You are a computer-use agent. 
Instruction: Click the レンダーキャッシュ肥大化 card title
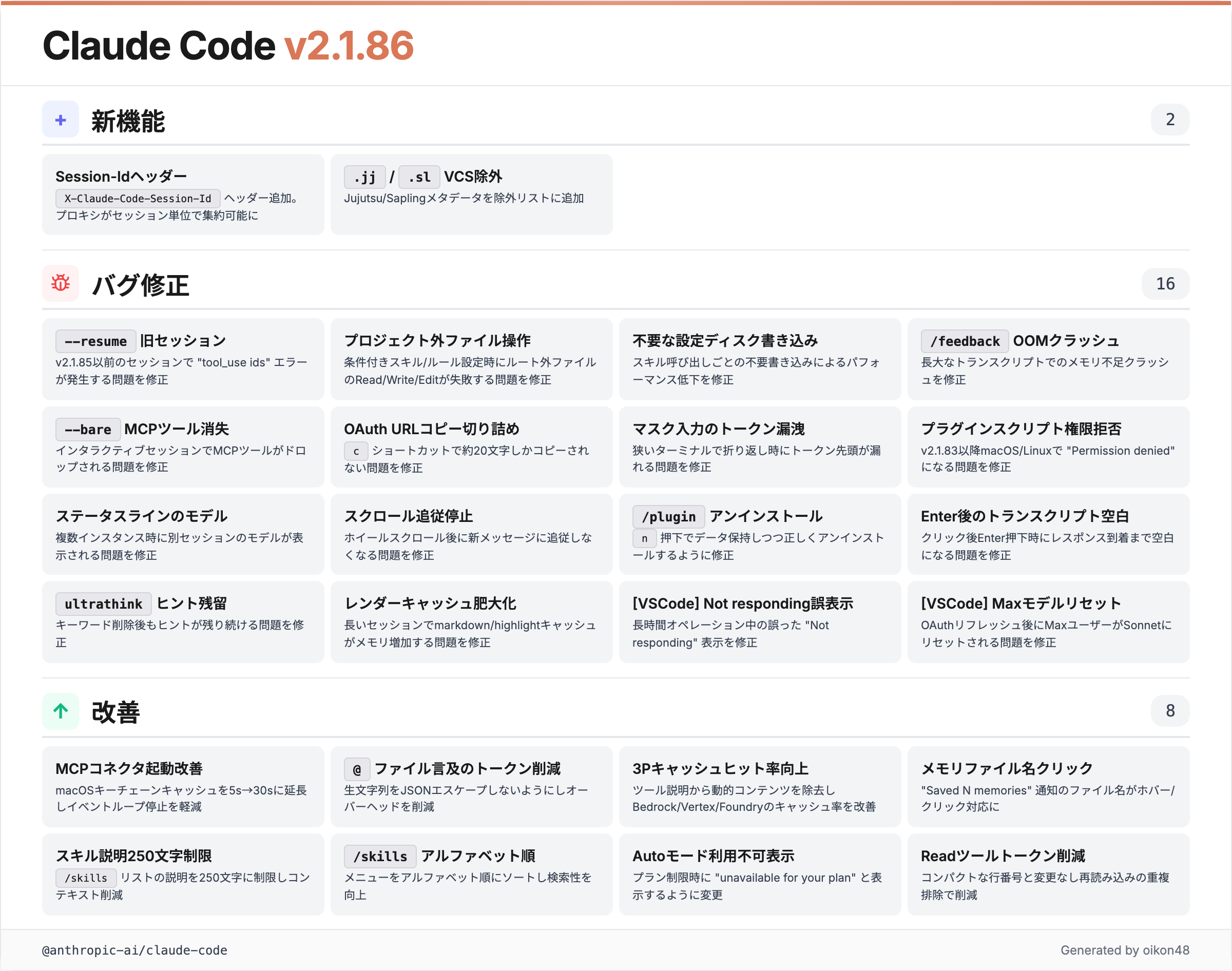430,603
